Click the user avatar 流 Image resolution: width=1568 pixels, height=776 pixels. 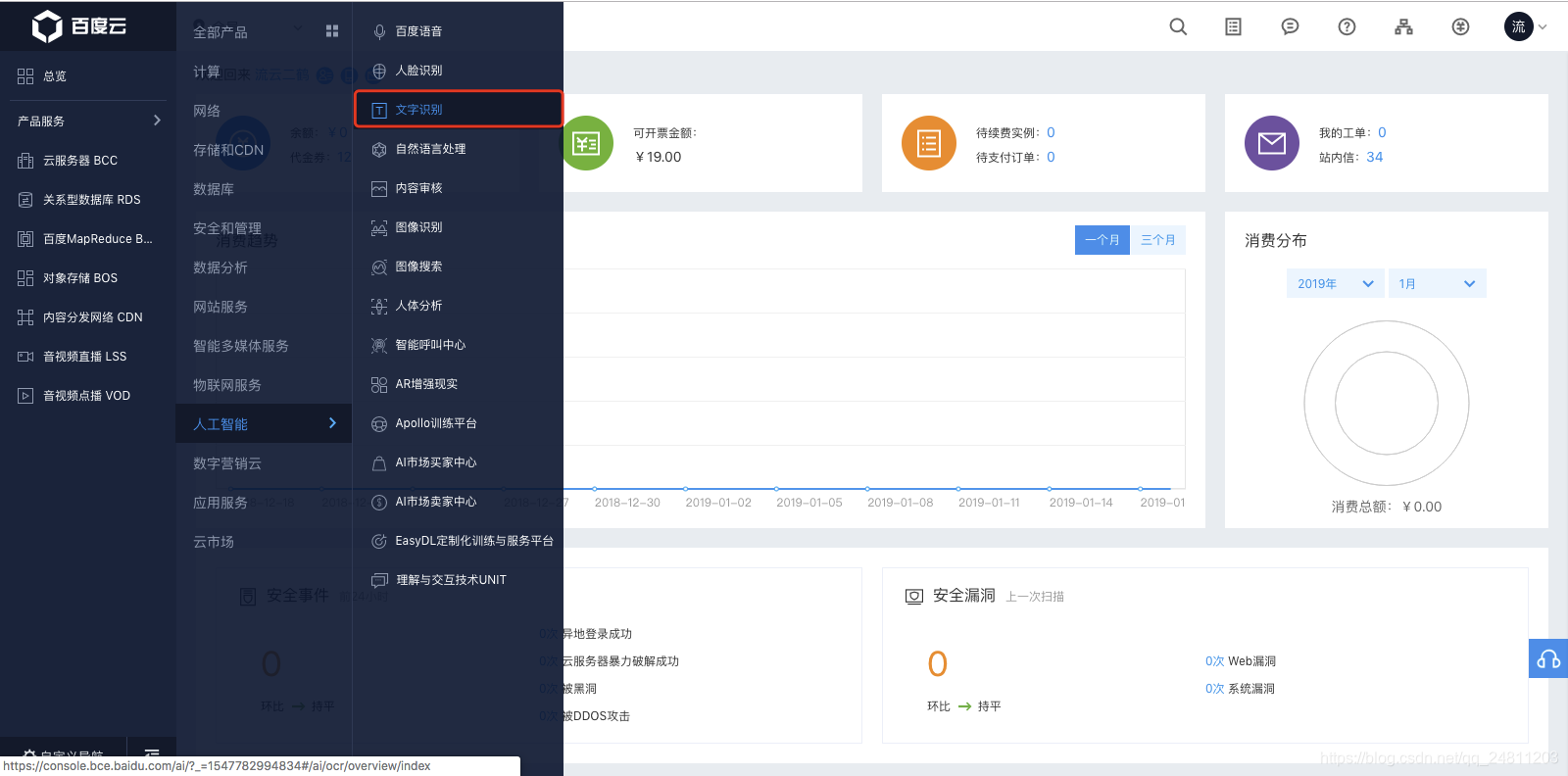pyautogui.click(x=1518, y=26)
